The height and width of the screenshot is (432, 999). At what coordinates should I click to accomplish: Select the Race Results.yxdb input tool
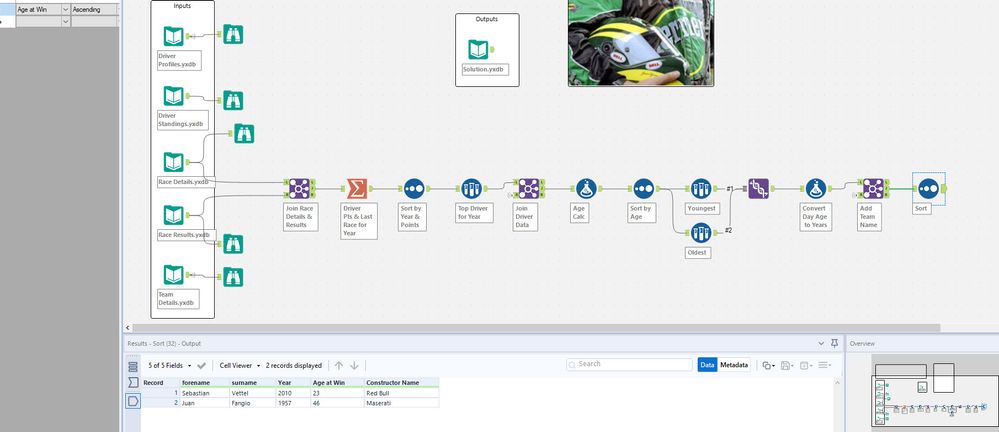[x=173, y=215]
